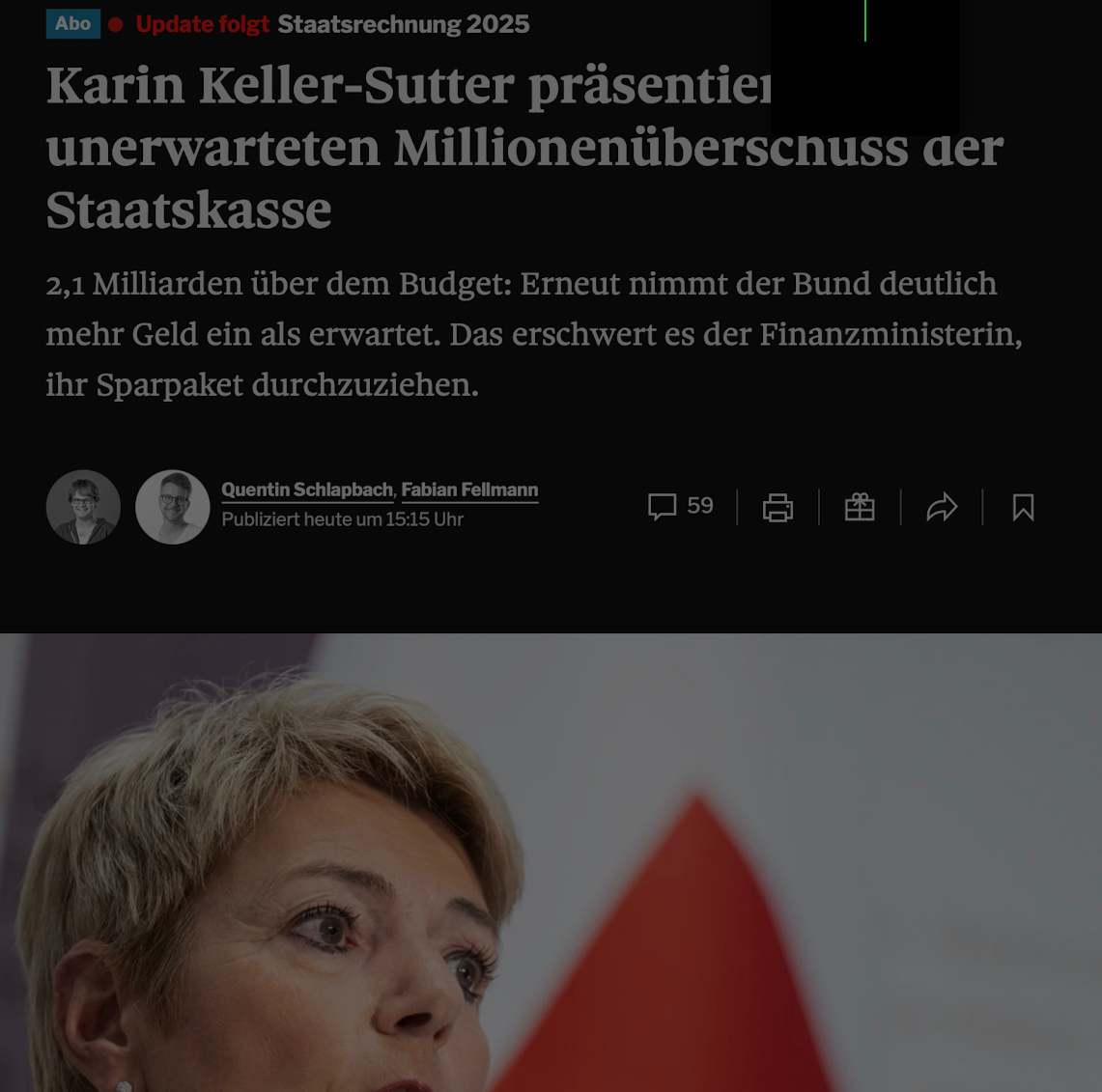Viewport: 1102px width, 1092px height.
Task: Click the second author portrait thumbnail
Action: coord(172,507)
